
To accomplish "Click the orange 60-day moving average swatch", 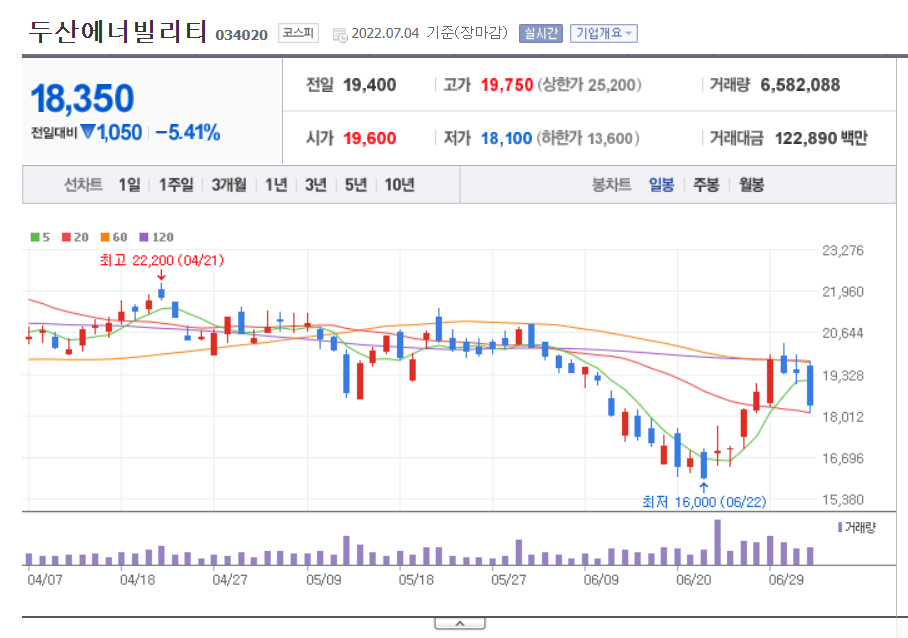I will pyautogui.click(x=105, y=237).
